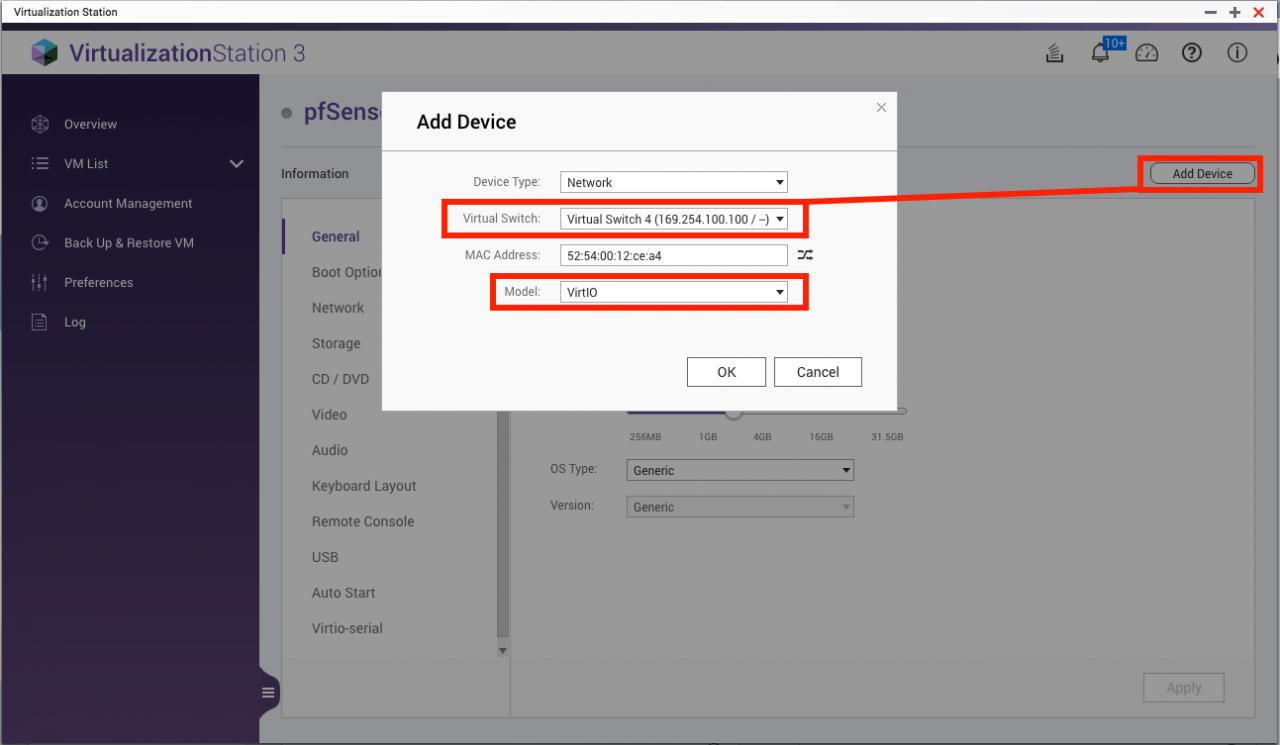Expand the VM List chevron
1280x745 pixels.
pyautogui.click(x=237, y=164)
